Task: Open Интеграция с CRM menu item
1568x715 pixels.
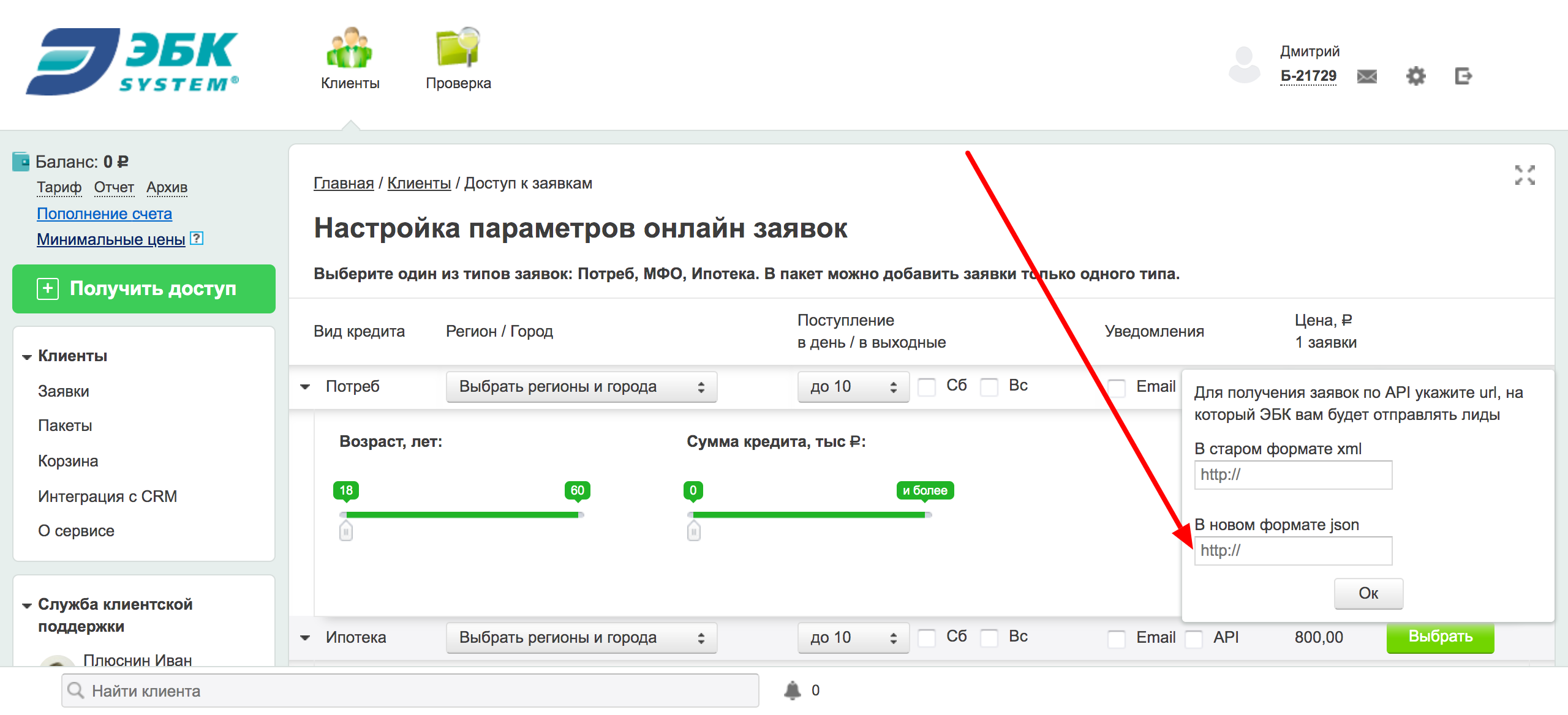Action: tap(107, 496)
